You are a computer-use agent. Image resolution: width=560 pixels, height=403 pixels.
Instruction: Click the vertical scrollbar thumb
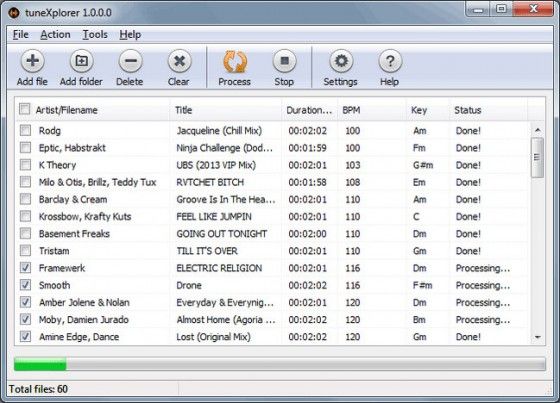tap(537, 157)
